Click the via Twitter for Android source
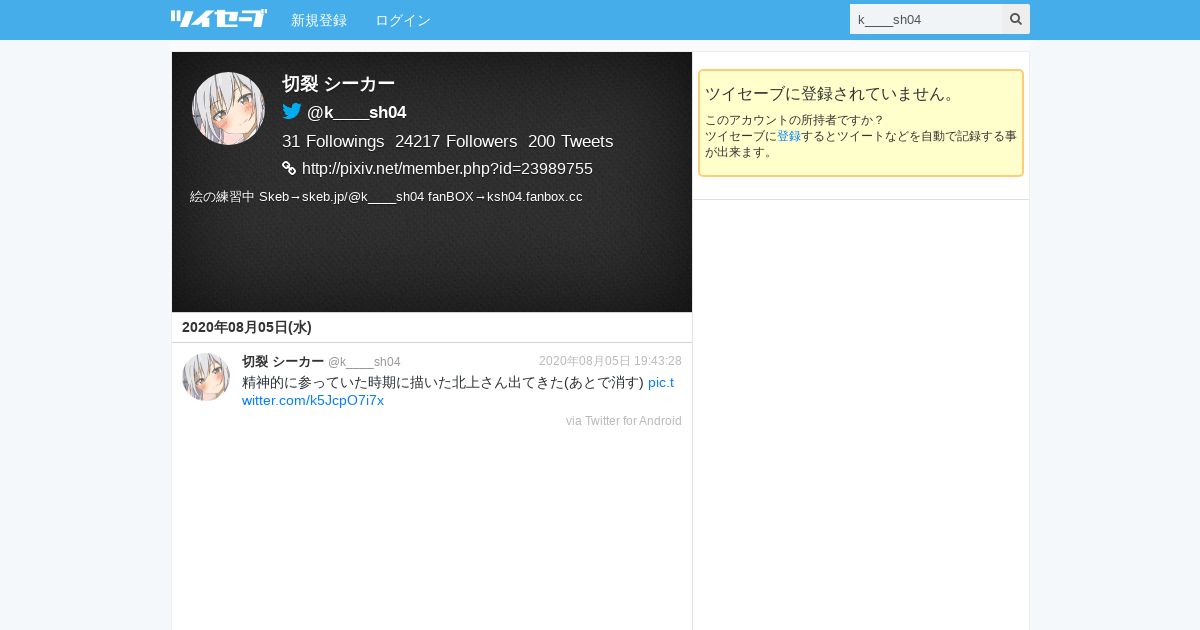Viewport: 1200px width, 630px height. coord(624,421)
